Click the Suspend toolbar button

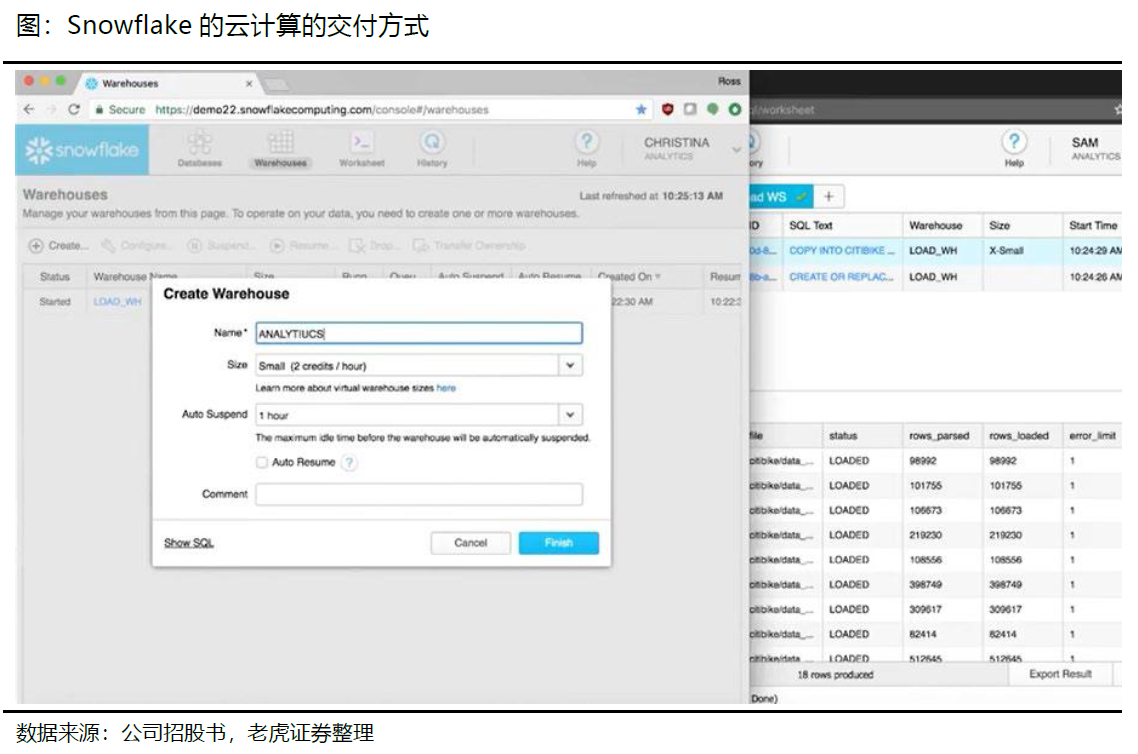[221, 246]
